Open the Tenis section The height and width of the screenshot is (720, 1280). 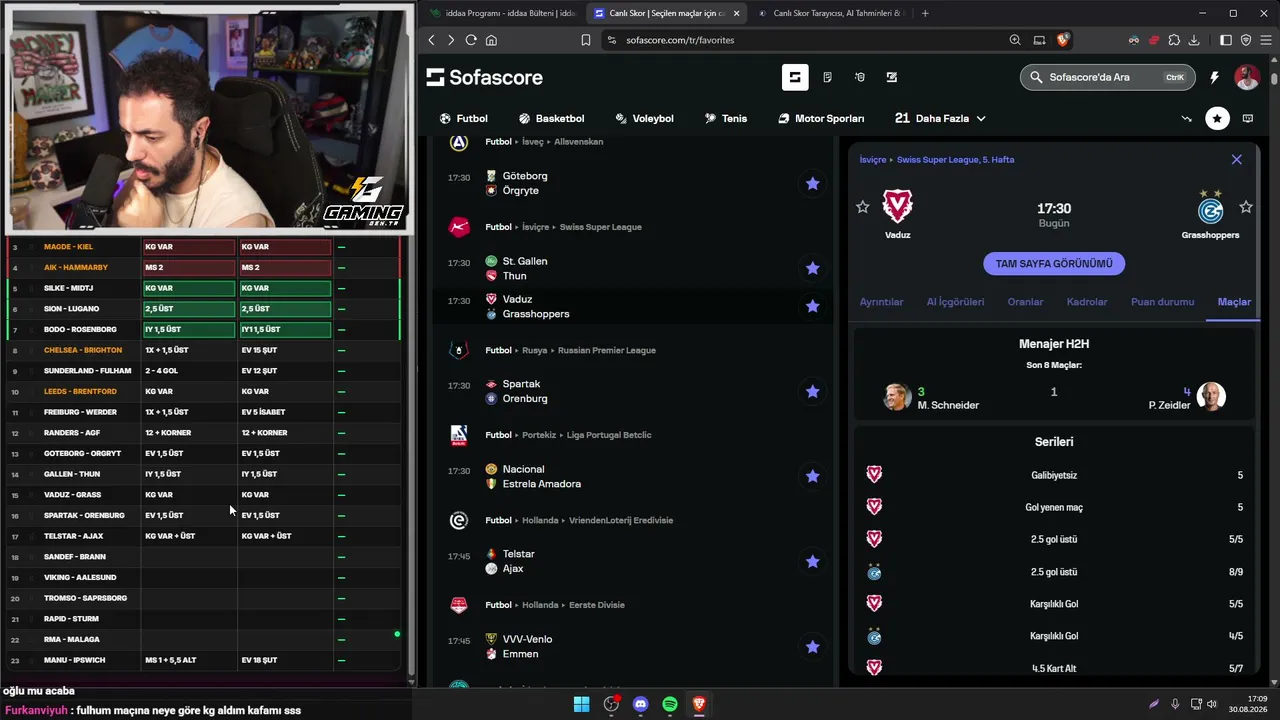pos(726,118)
